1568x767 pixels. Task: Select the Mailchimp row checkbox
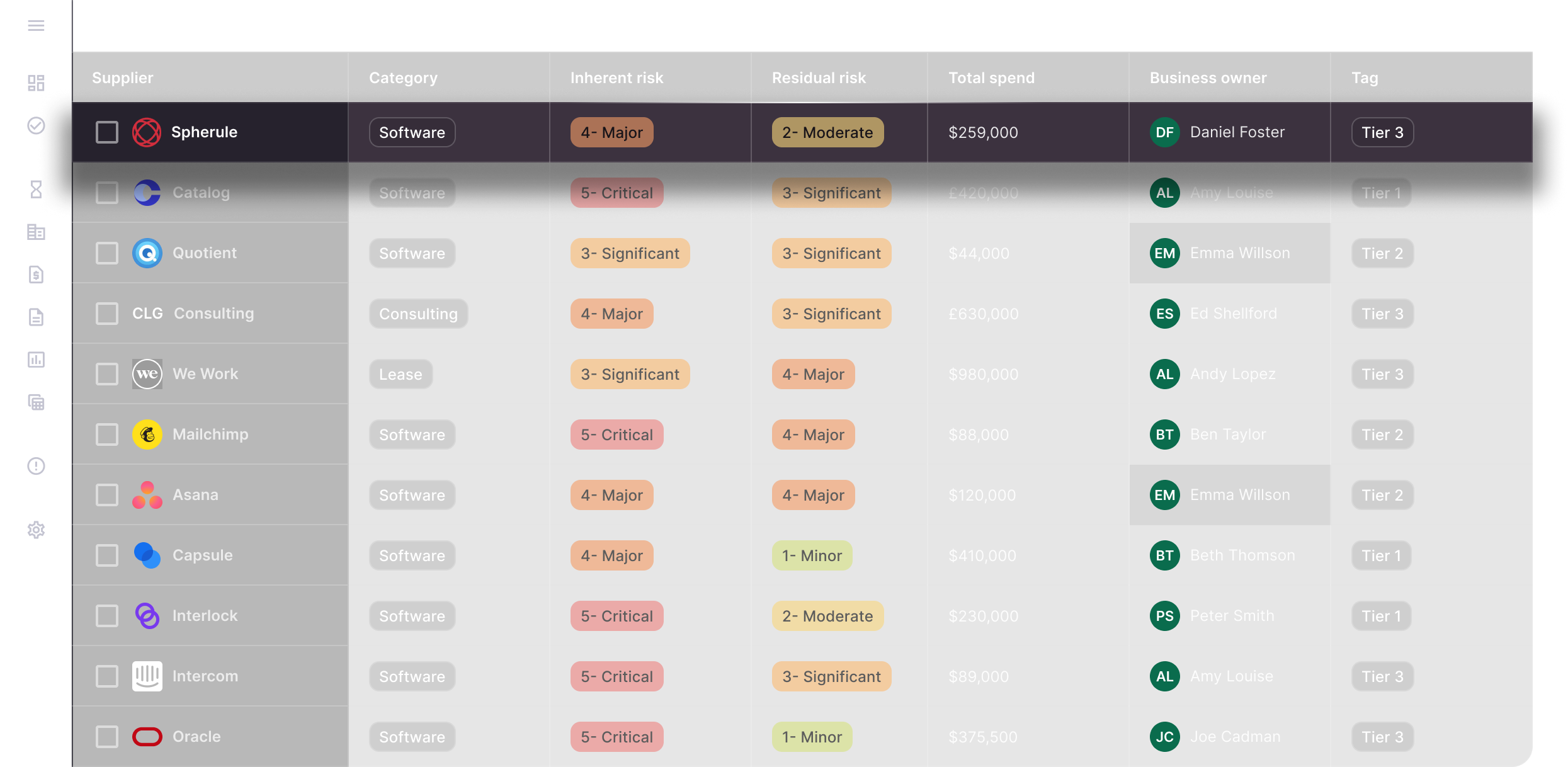click(107, 435)
